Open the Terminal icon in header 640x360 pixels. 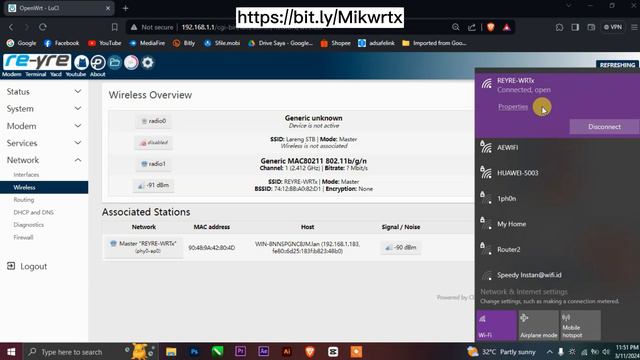point(98,62)
